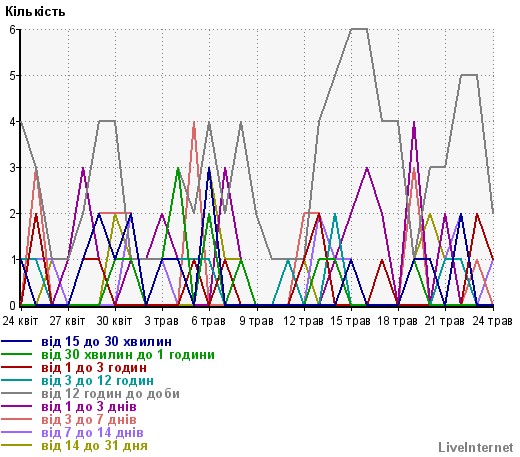Click the '12 трав' date label
The width and height of the screenshot is (520, 457).
(x=303, y=321)
